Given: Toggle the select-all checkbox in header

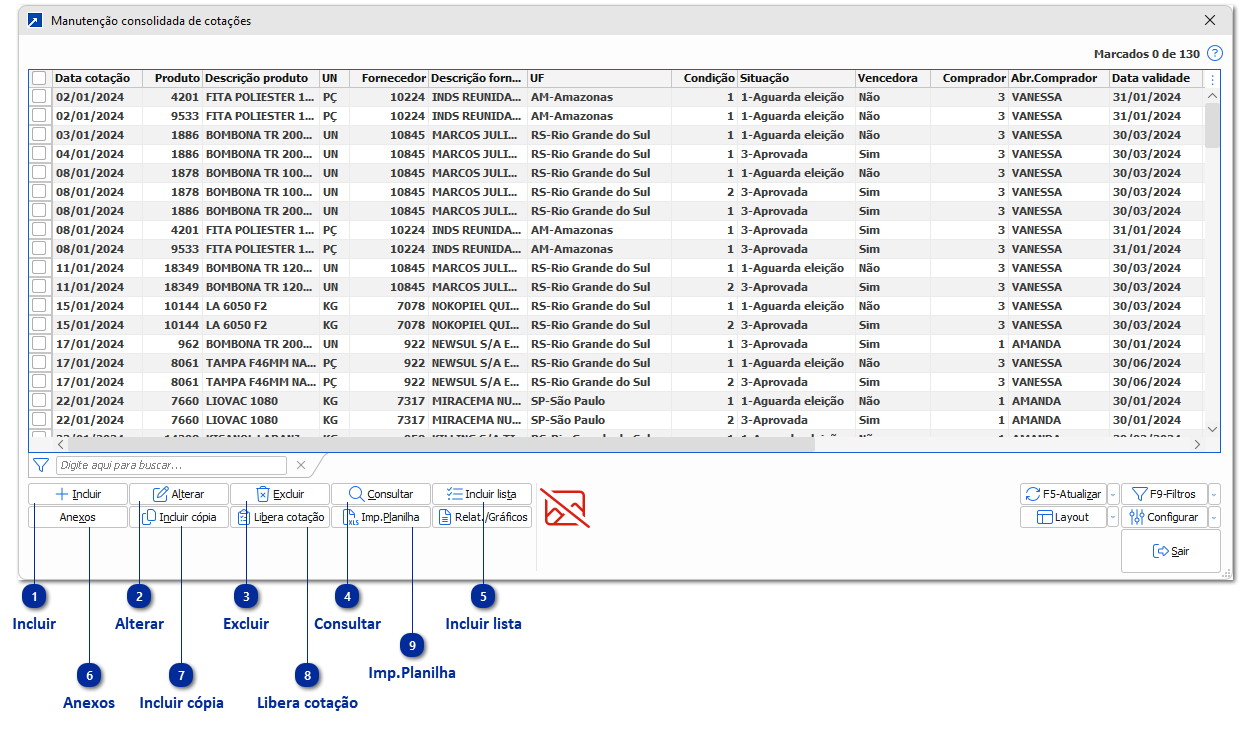Looking at the screenshot, I should [x=39, y=78].
